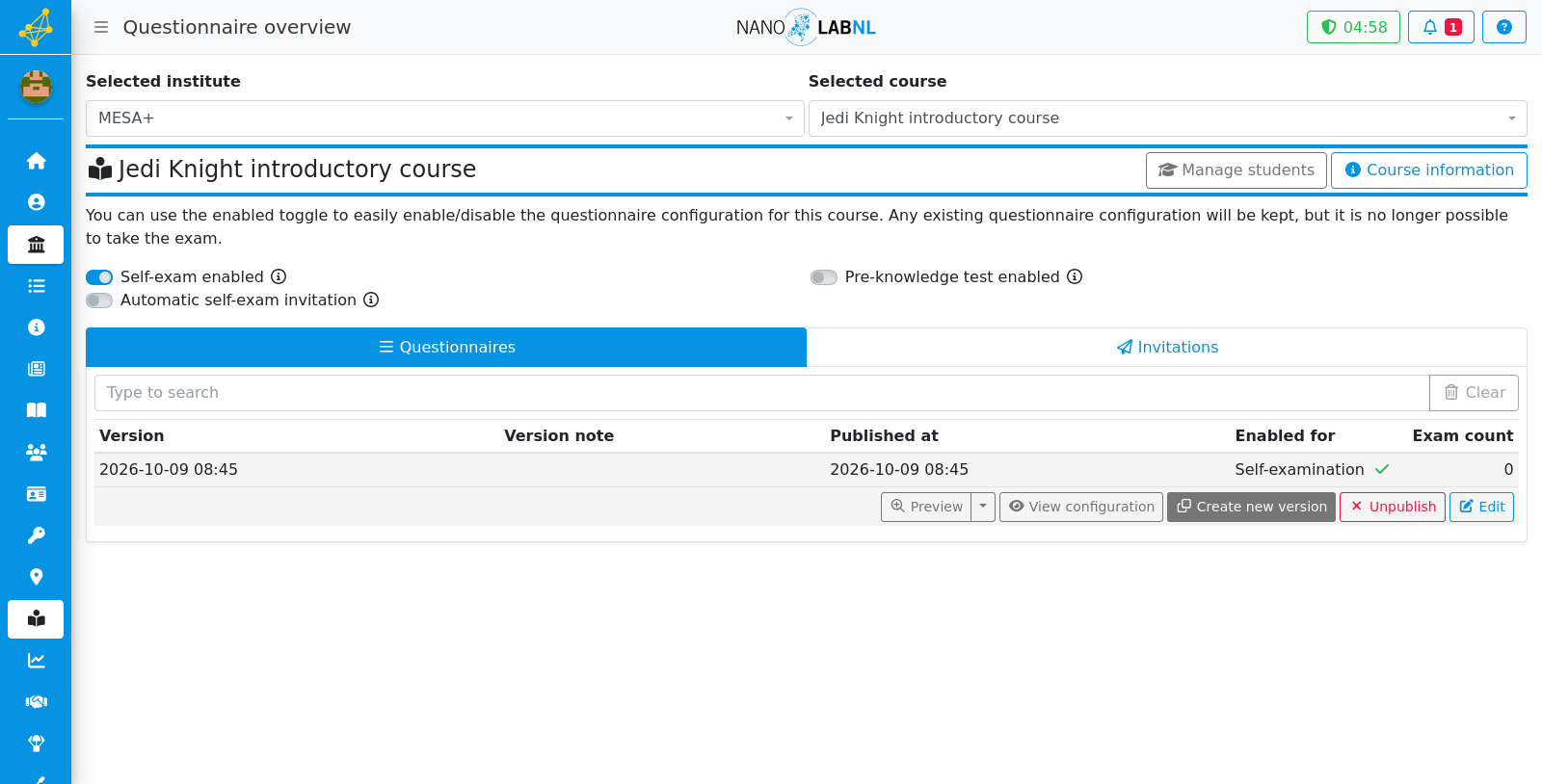Open the Preview dropdown arrow

(983, 507)
